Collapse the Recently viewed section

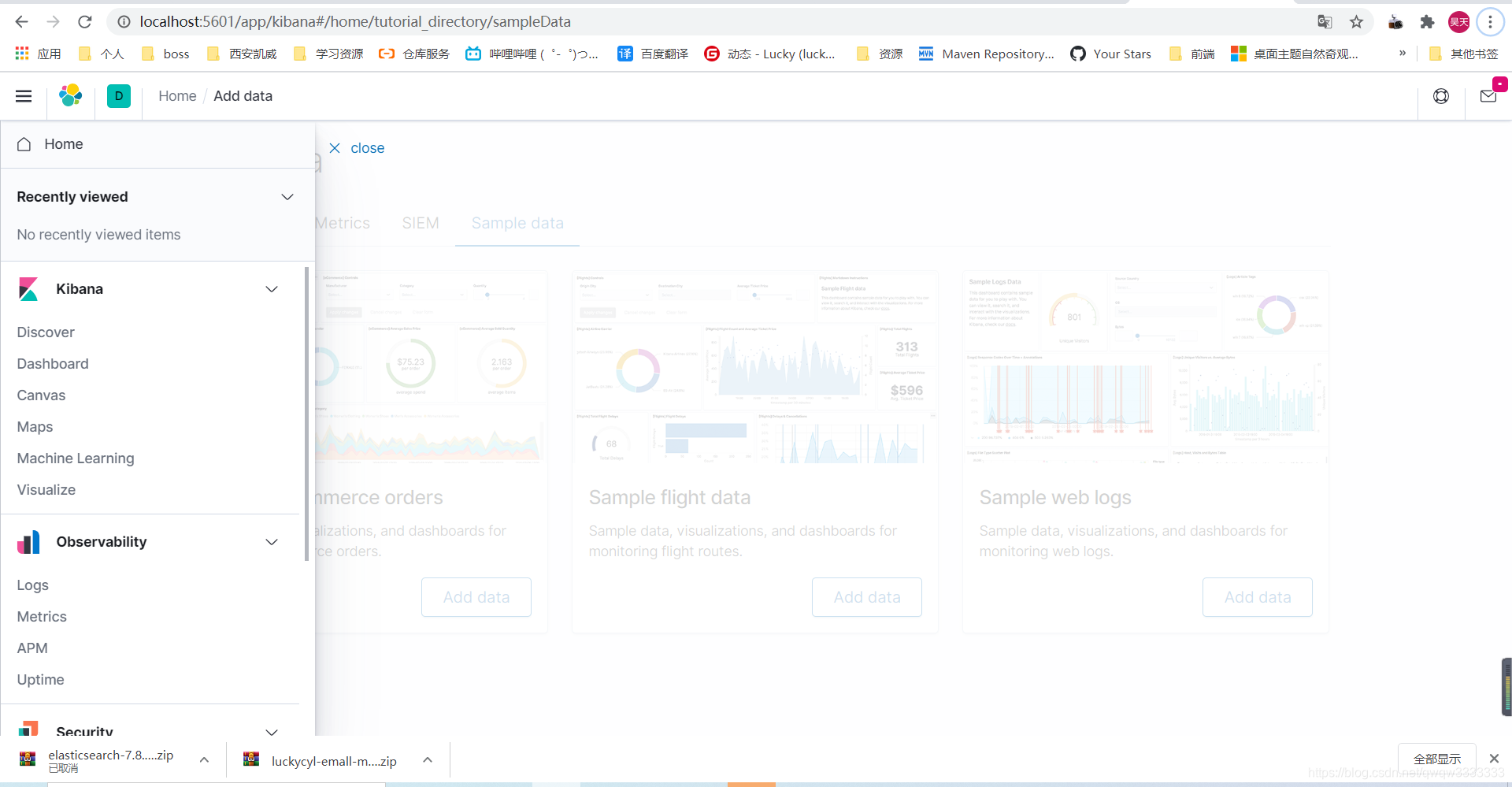tap(287, 197)
